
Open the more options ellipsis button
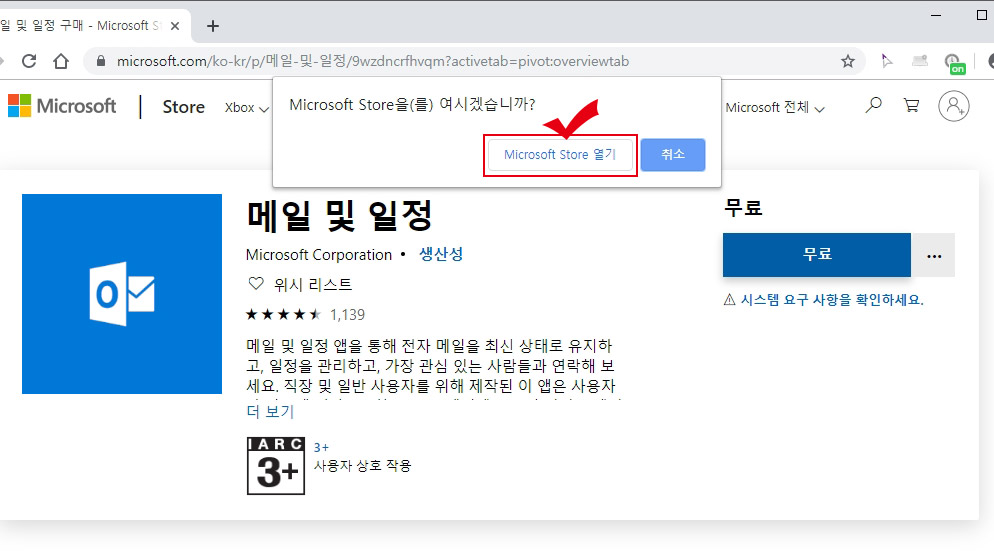click(933, 255)
